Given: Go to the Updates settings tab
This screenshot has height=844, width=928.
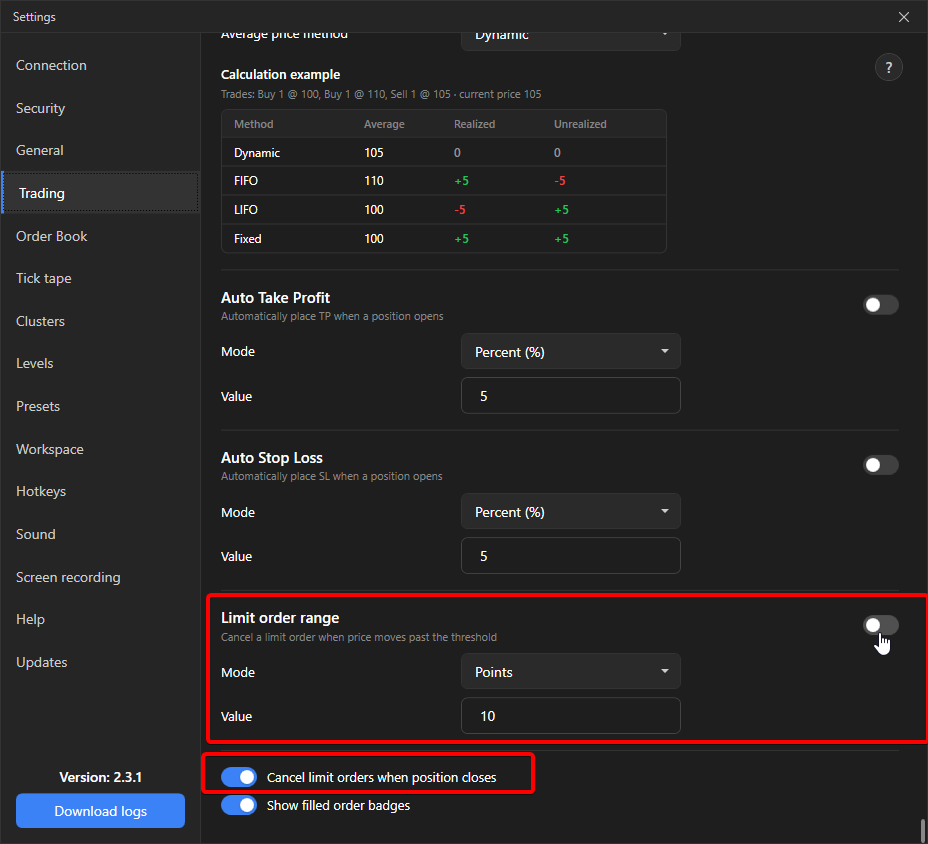Looking at the screenshot, I should tap(101, 662).
